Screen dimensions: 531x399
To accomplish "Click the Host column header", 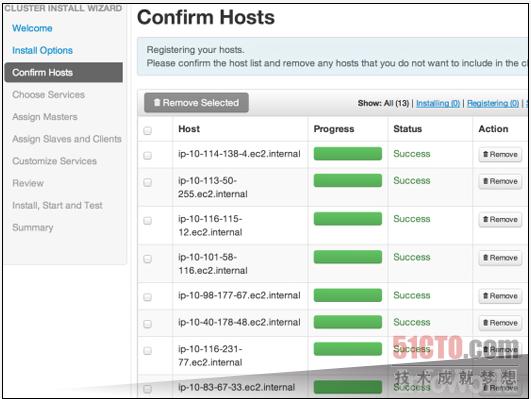I will (x=189, y=129).
